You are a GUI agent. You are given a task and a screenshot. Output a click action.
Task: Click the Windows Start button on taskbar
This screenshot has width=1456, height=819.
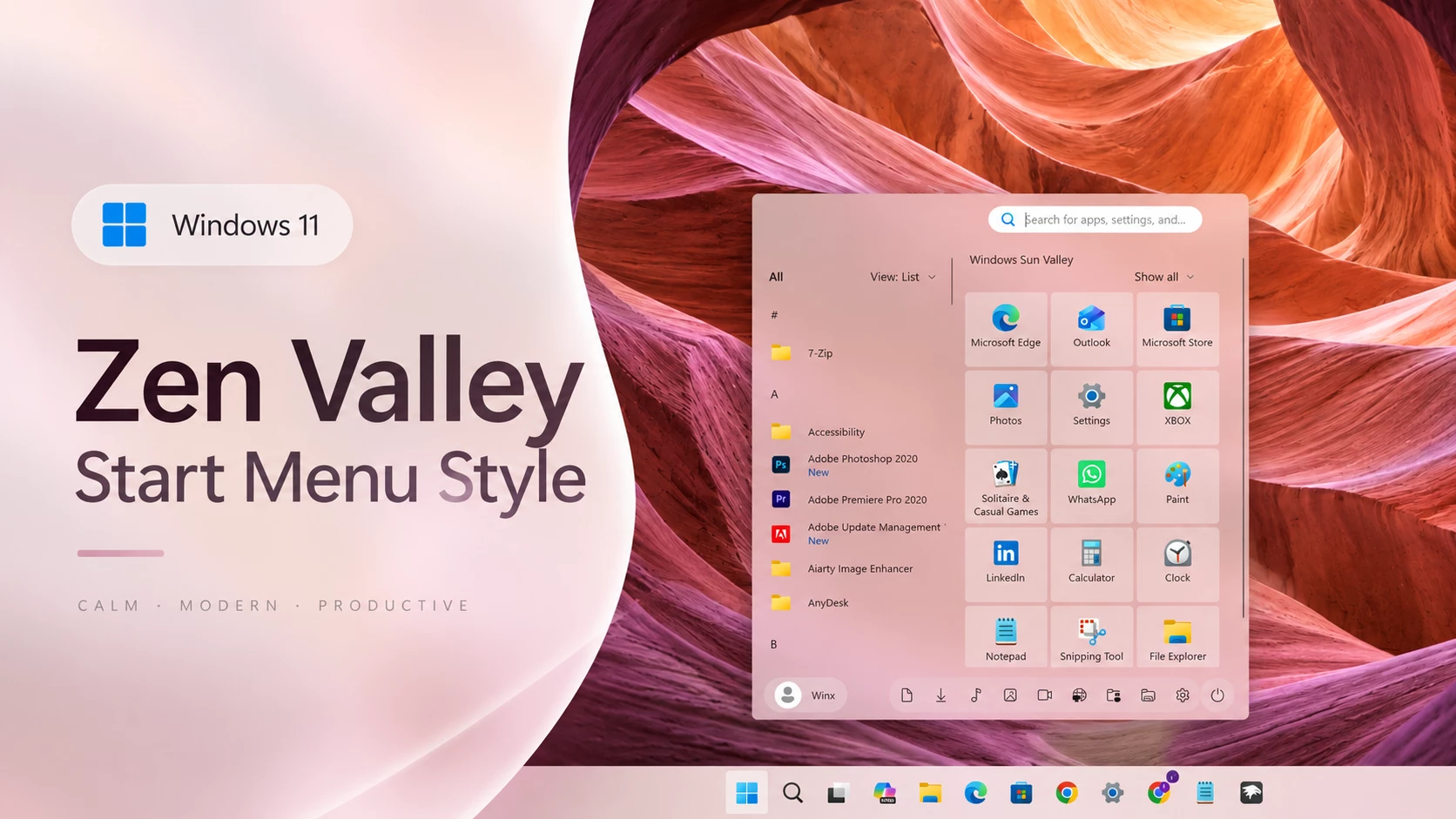[746, 792]
